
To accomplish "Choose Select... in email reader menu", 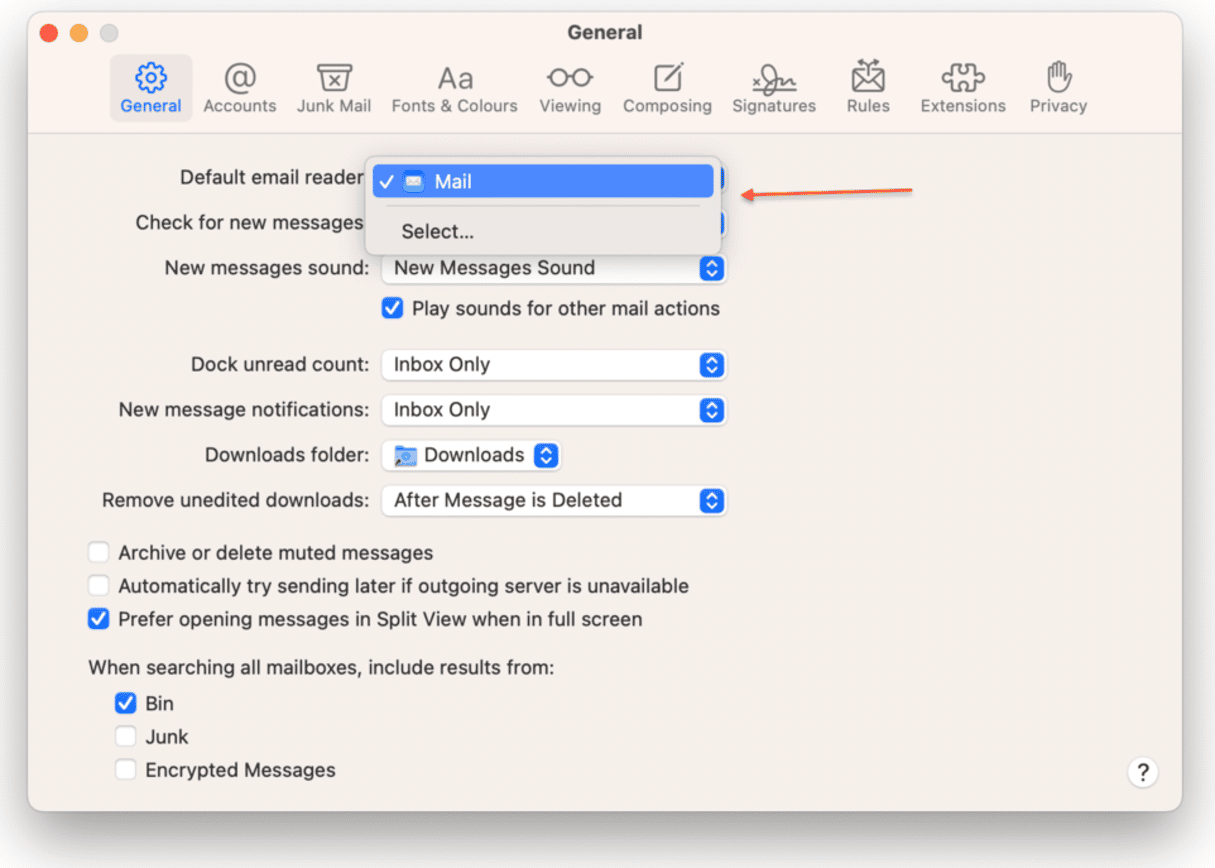I will (x=543, y=231).
